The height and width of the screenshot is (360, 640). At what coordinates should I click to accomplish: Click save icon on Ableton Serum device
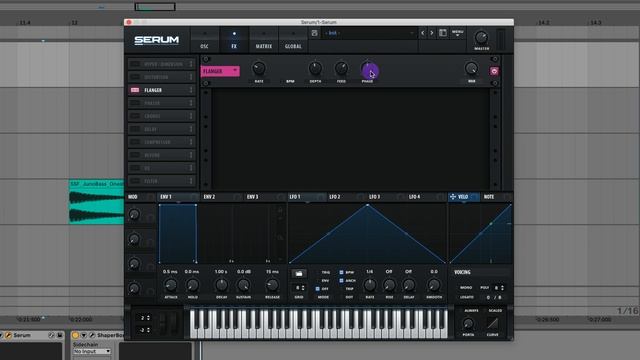pyautogui.click(x=60, y=336)
